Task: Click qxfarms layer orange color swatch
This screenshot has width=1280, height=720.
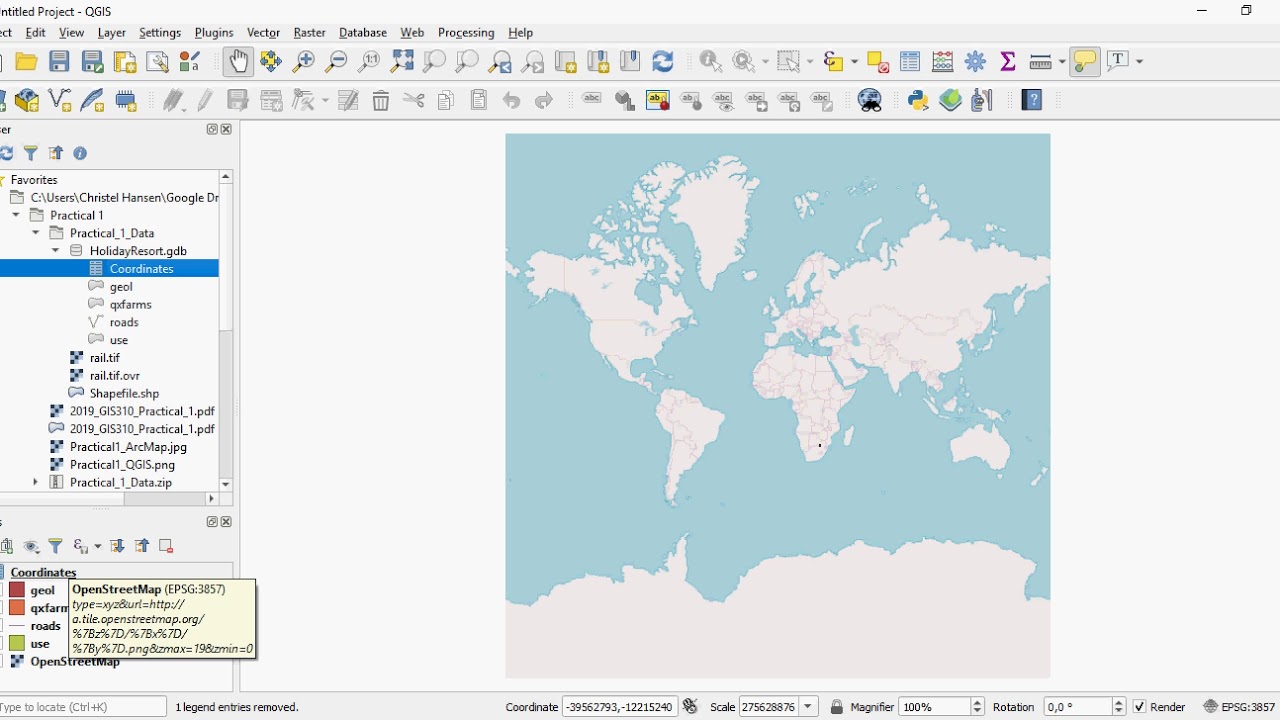Action: pos(17,608)
